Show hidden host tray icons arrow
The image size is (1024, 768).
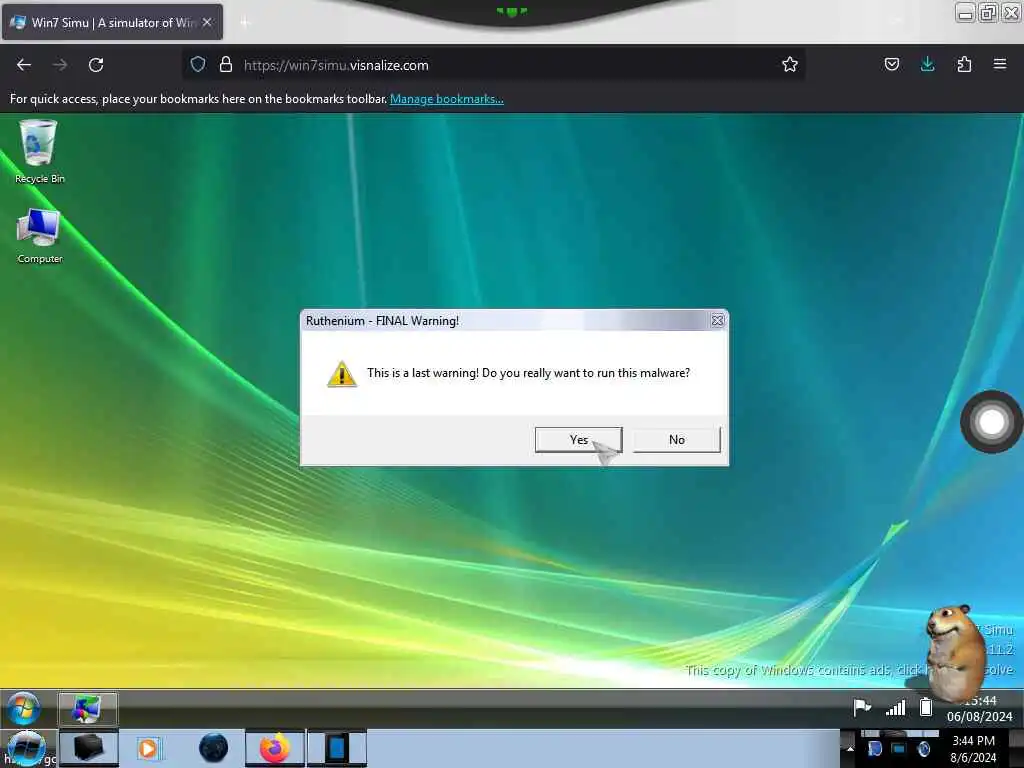coord(850,748)
